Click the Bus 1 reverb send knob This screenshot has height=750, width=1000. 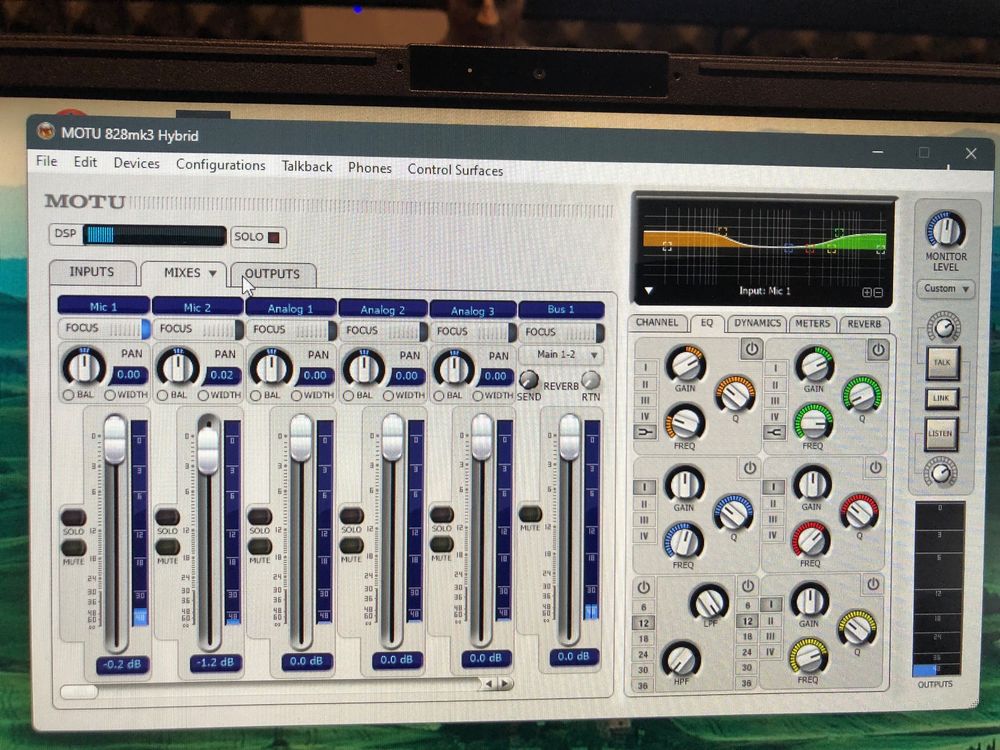click(x=528, y=380)
